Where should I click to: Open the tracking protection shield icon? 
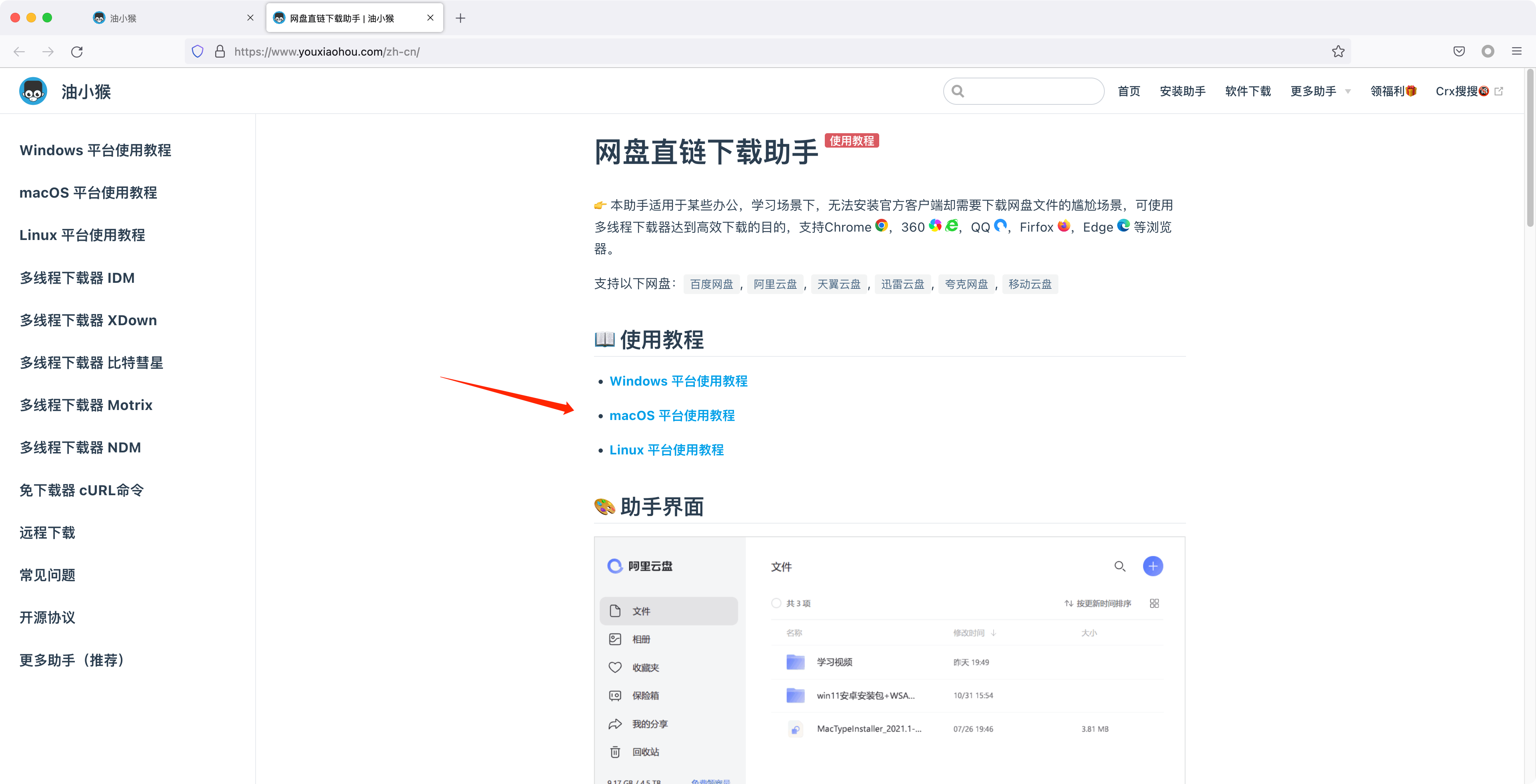coord(197,52)
